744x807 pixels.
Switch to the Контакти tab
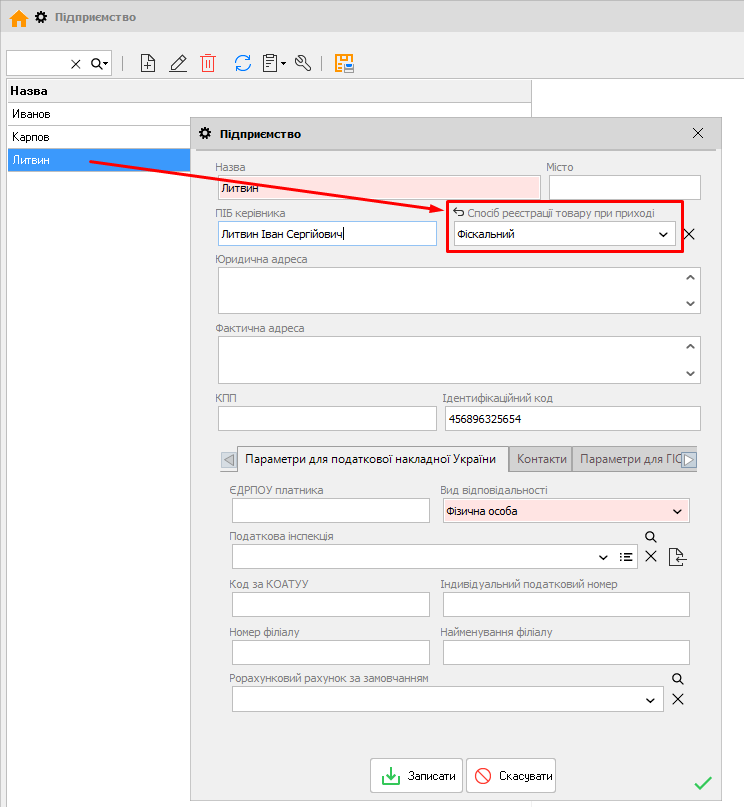point(542,459)
